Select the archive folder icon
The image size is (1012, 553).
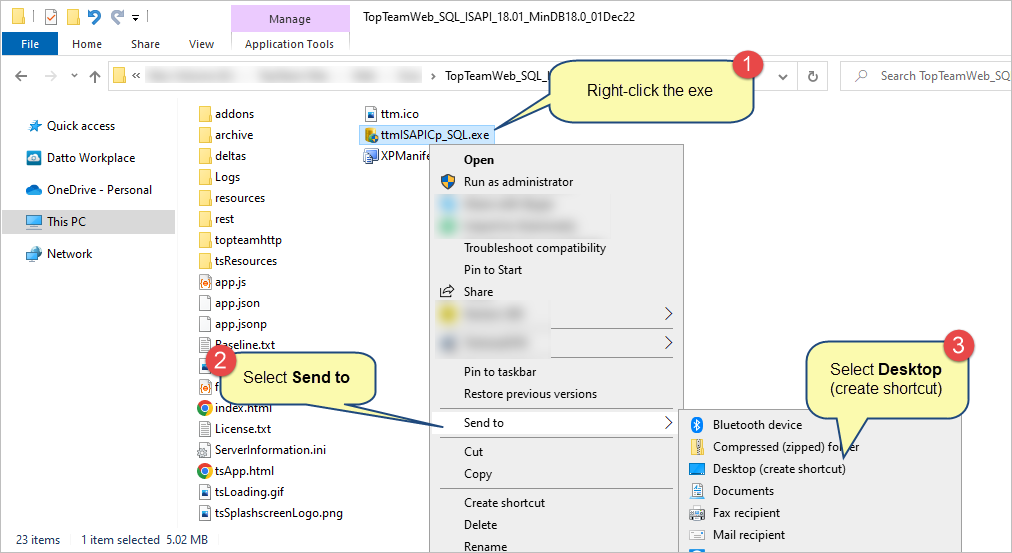point(205,135)
